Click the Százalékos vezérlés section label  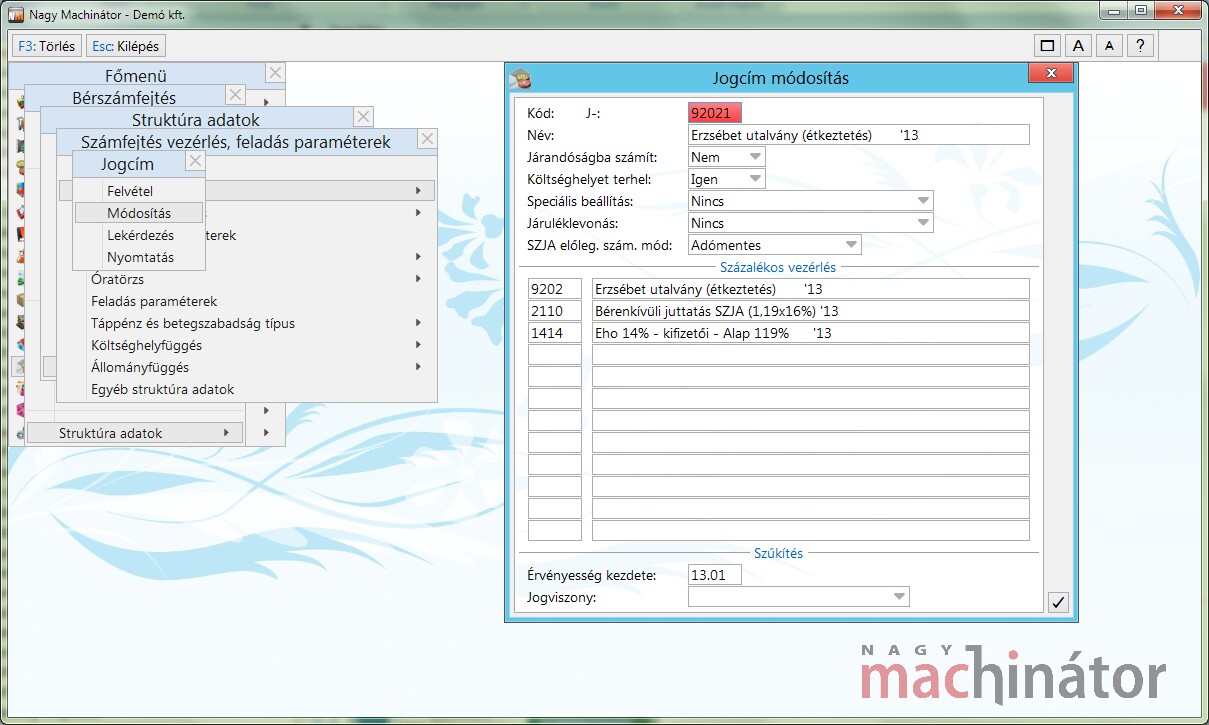point(778,267)
